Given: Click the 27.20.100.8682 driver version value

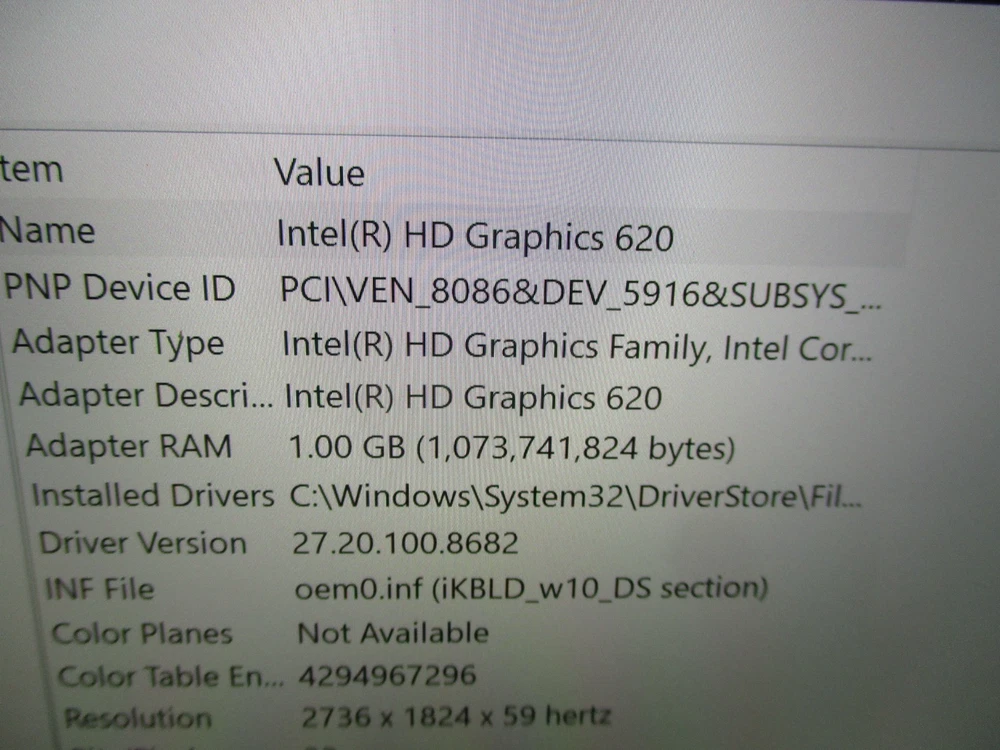Looking at the screenshot, I should (405, 544).
